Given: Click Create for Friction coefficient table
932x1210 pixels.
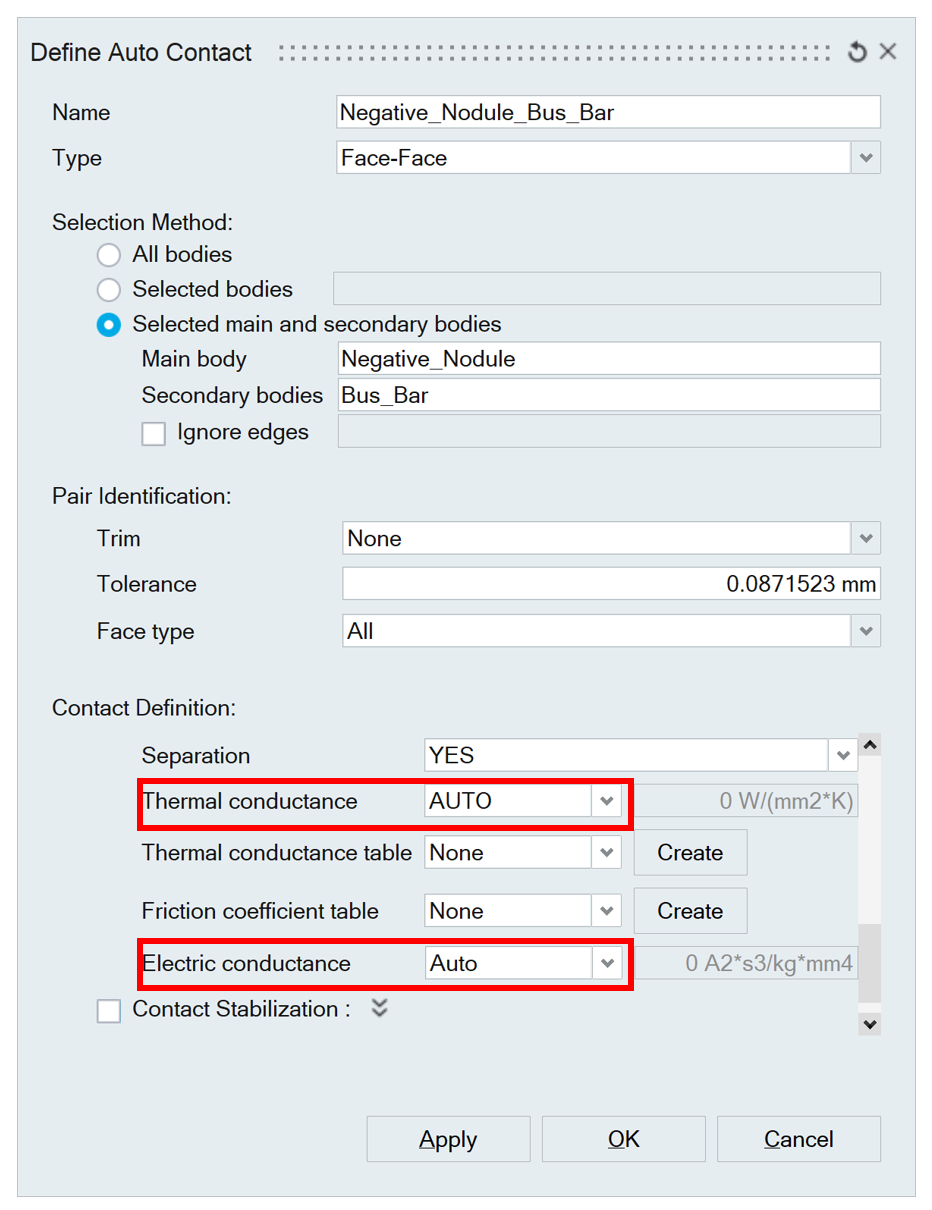Looking at the screenshot, I should coord(690,911).
